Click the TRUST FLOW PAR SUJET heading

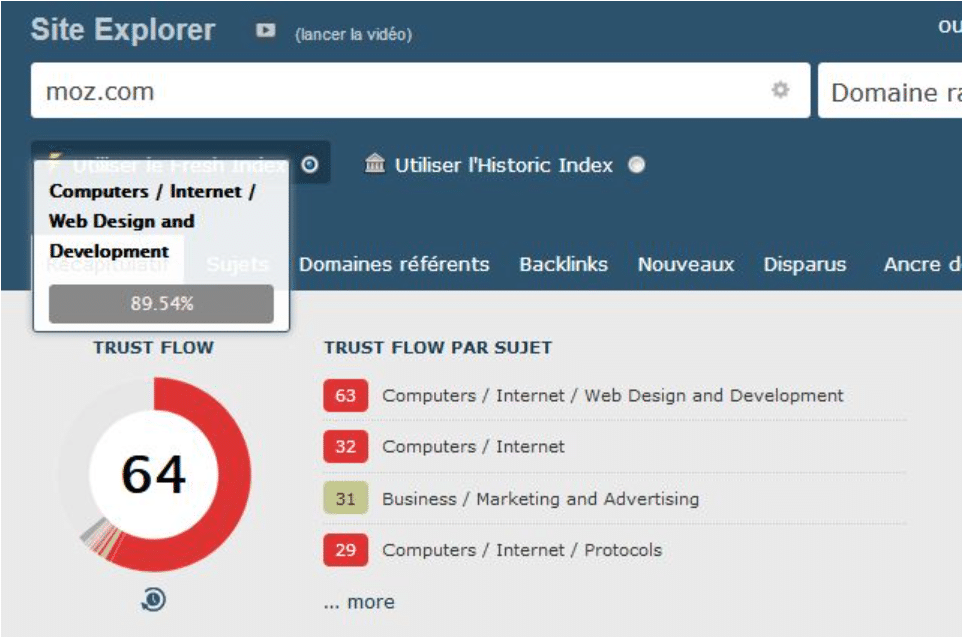point(438,347)
